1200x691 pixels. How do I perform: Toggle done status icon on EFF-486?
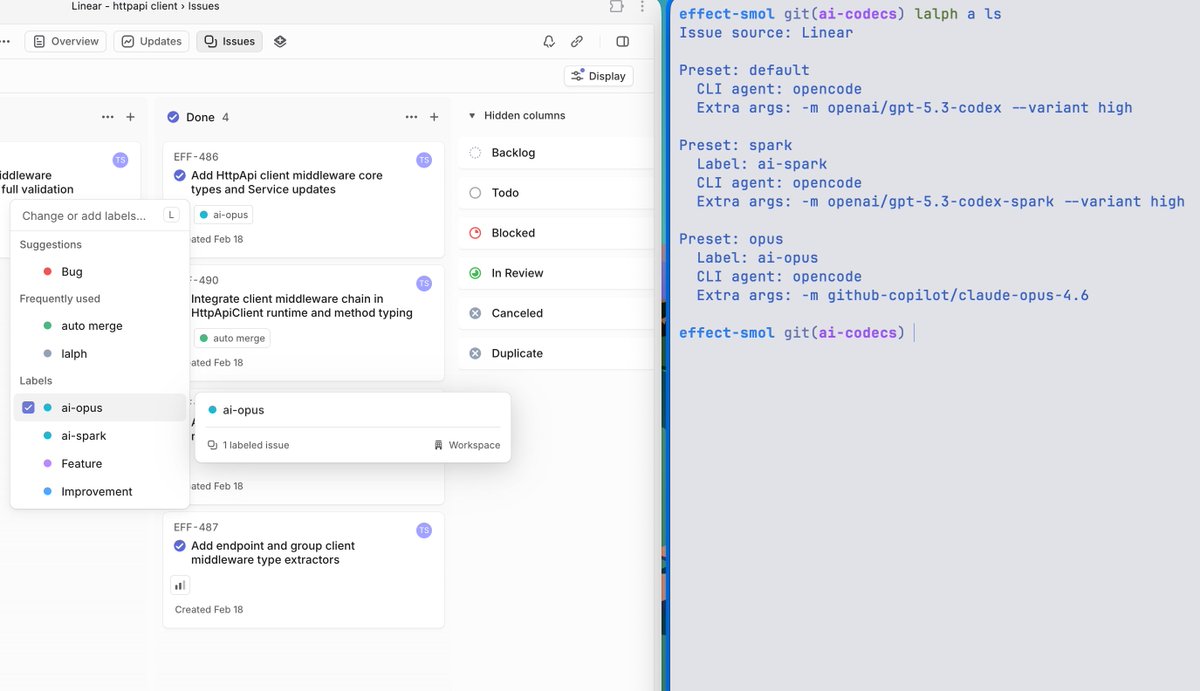(x=180, y=175)
